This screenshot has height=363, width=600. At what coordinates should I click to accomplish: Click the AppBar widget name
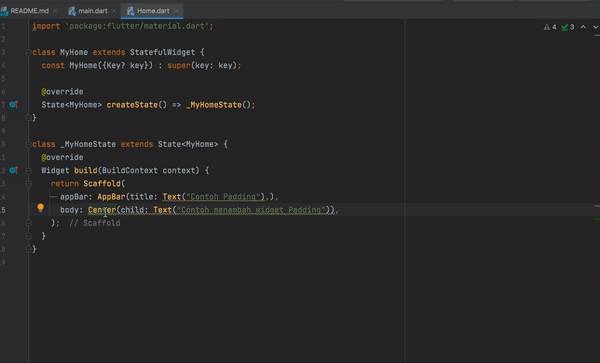[111, 197]
